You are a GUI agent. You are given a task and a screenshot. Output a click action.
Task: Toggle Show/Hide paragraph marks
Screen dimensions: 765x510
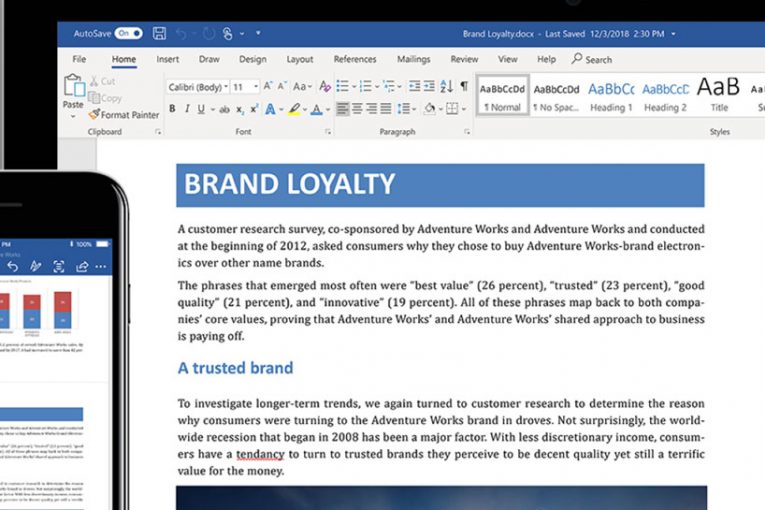click(464, 86)
